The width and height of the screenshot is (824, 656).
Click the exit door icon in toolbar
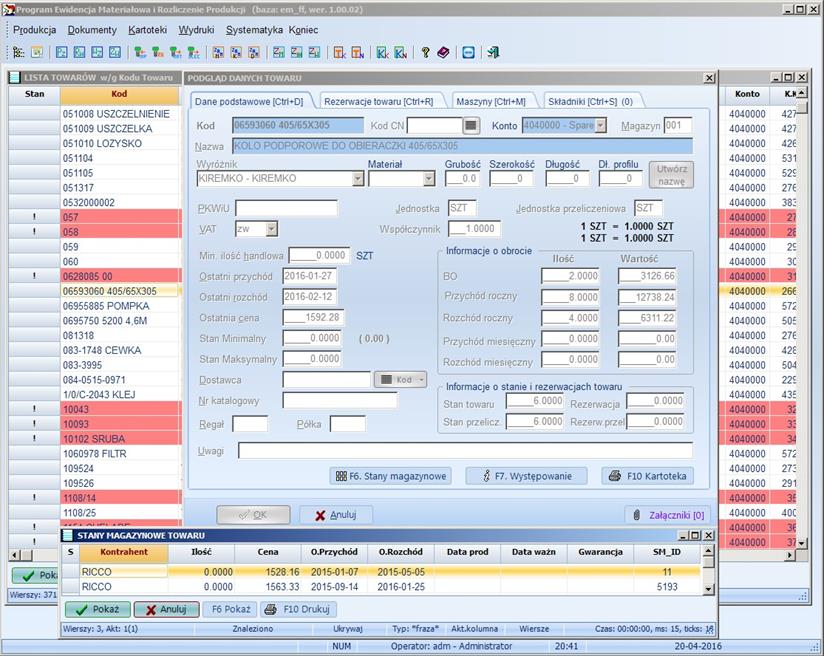[x=493, y=52]
